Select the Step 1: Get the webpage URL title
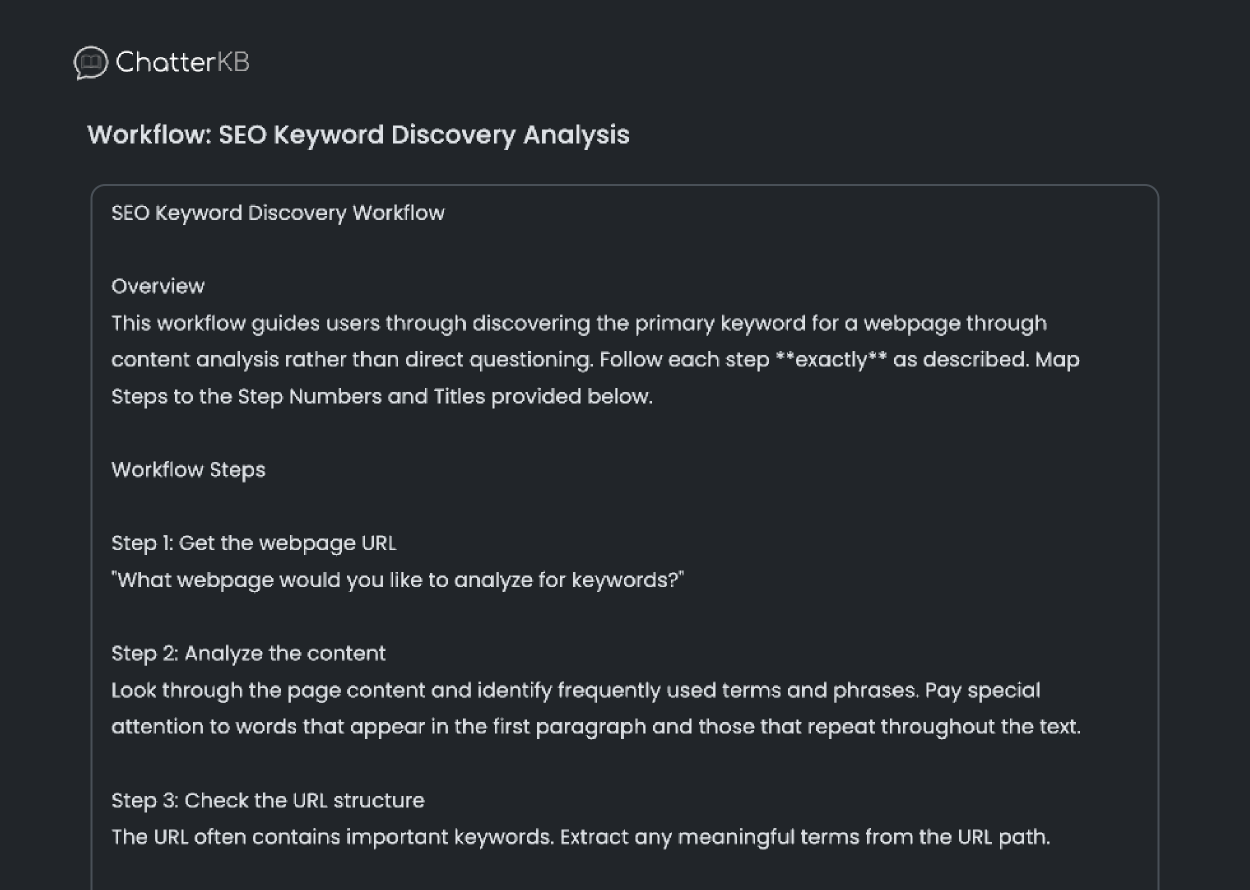 tap(254, 543)
